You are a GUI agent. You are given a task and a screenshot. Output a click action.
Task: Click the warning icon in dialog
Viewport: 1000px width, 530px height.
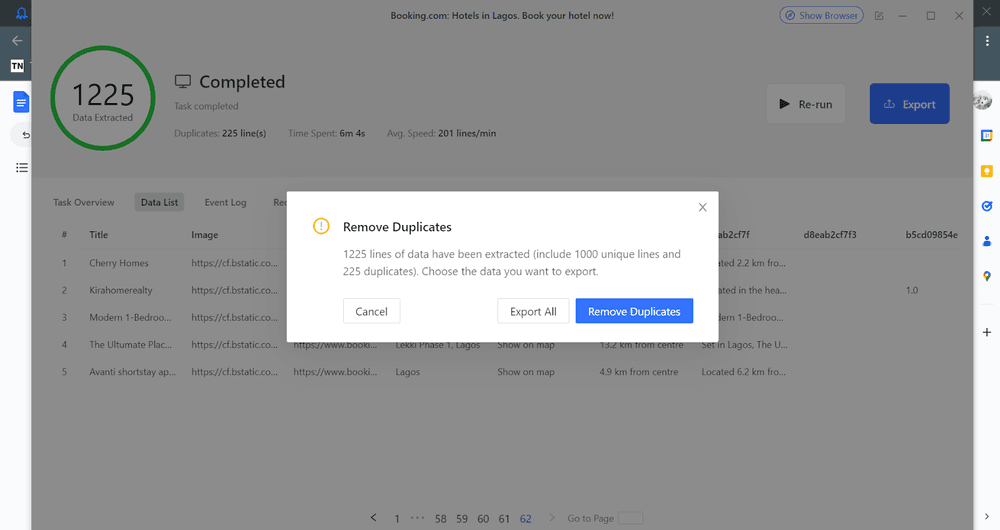[321, 226]
